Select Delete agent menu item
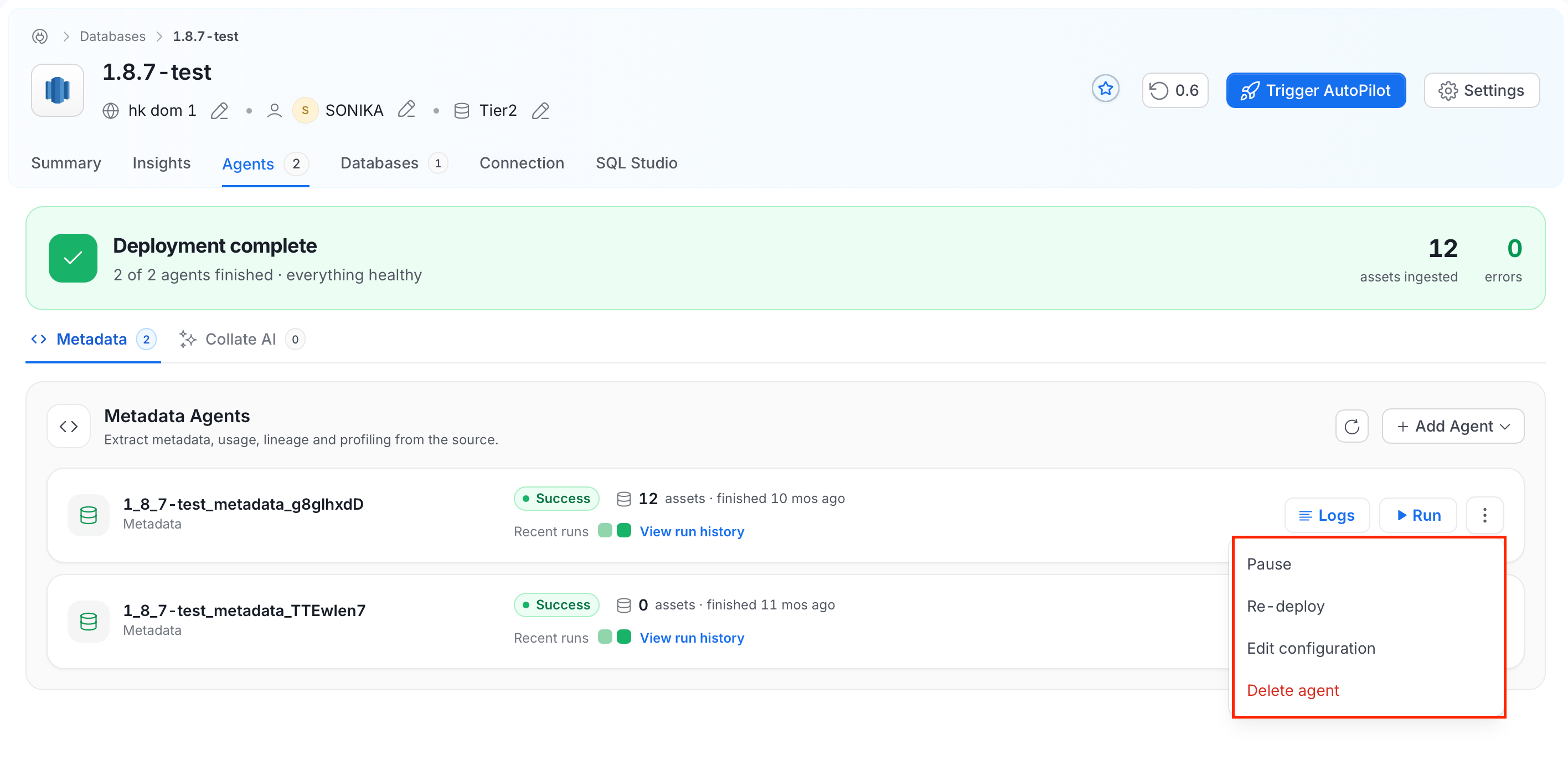This screenshot has height=759, width=1568. [1369, 690]
